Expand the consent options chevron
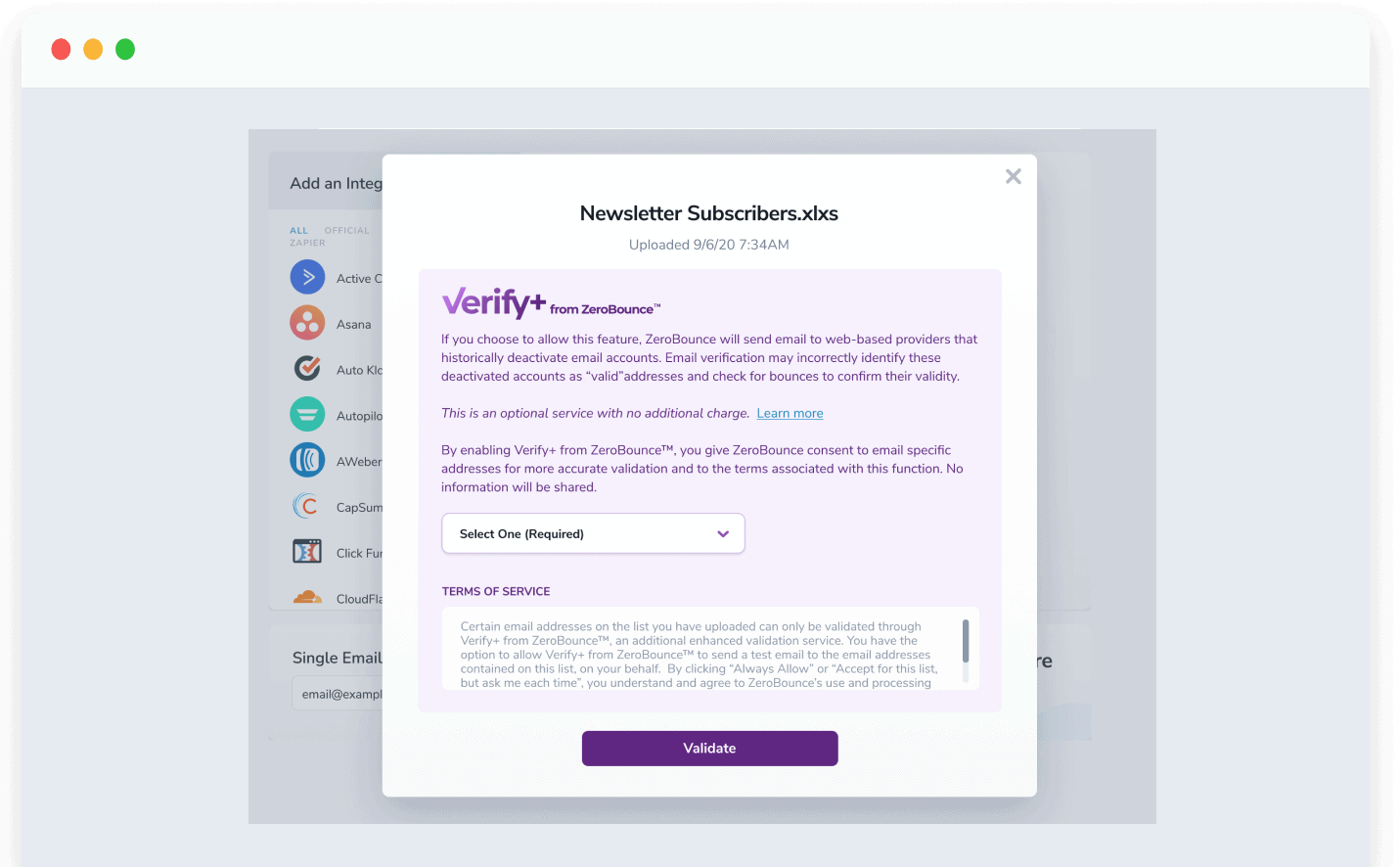1400x867 pixels. 723,533
